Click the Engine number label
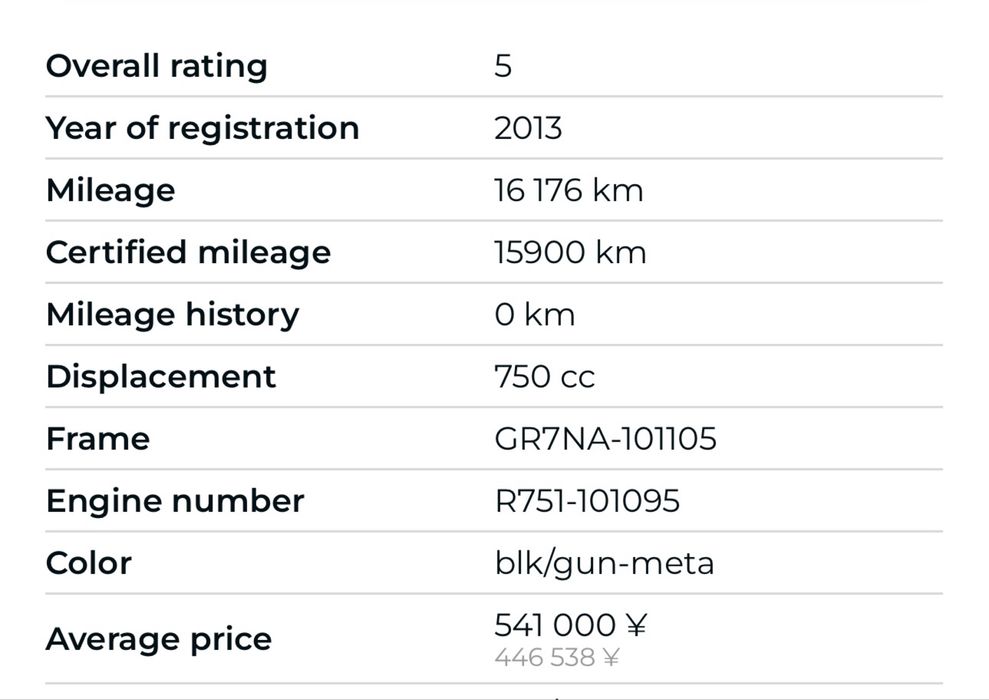 175,500
